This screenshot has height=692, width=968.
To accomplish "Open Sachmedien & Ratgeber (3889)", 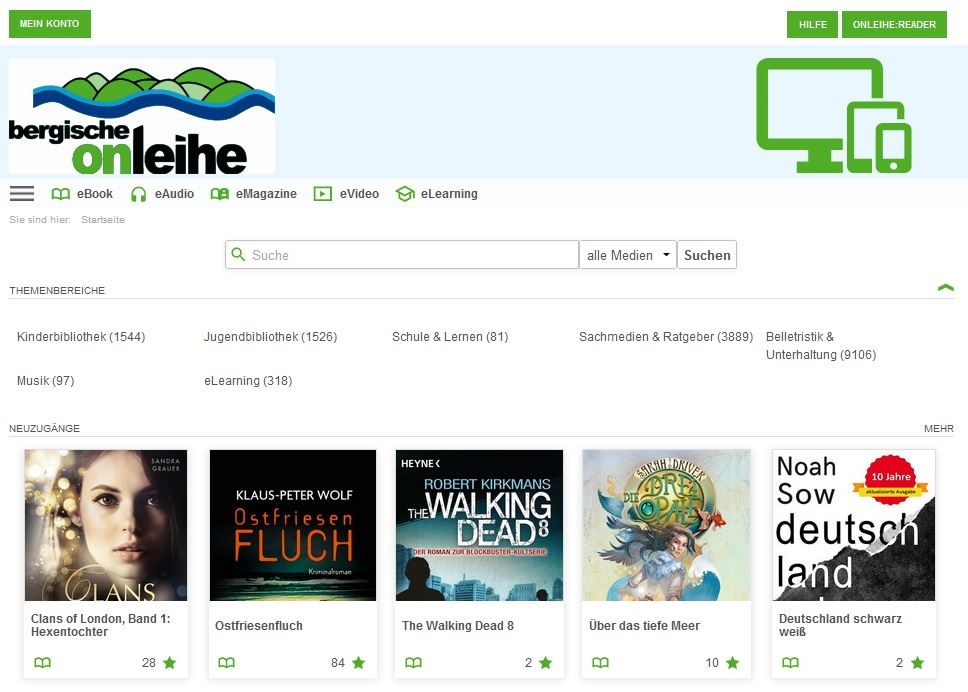I will 666,337.
